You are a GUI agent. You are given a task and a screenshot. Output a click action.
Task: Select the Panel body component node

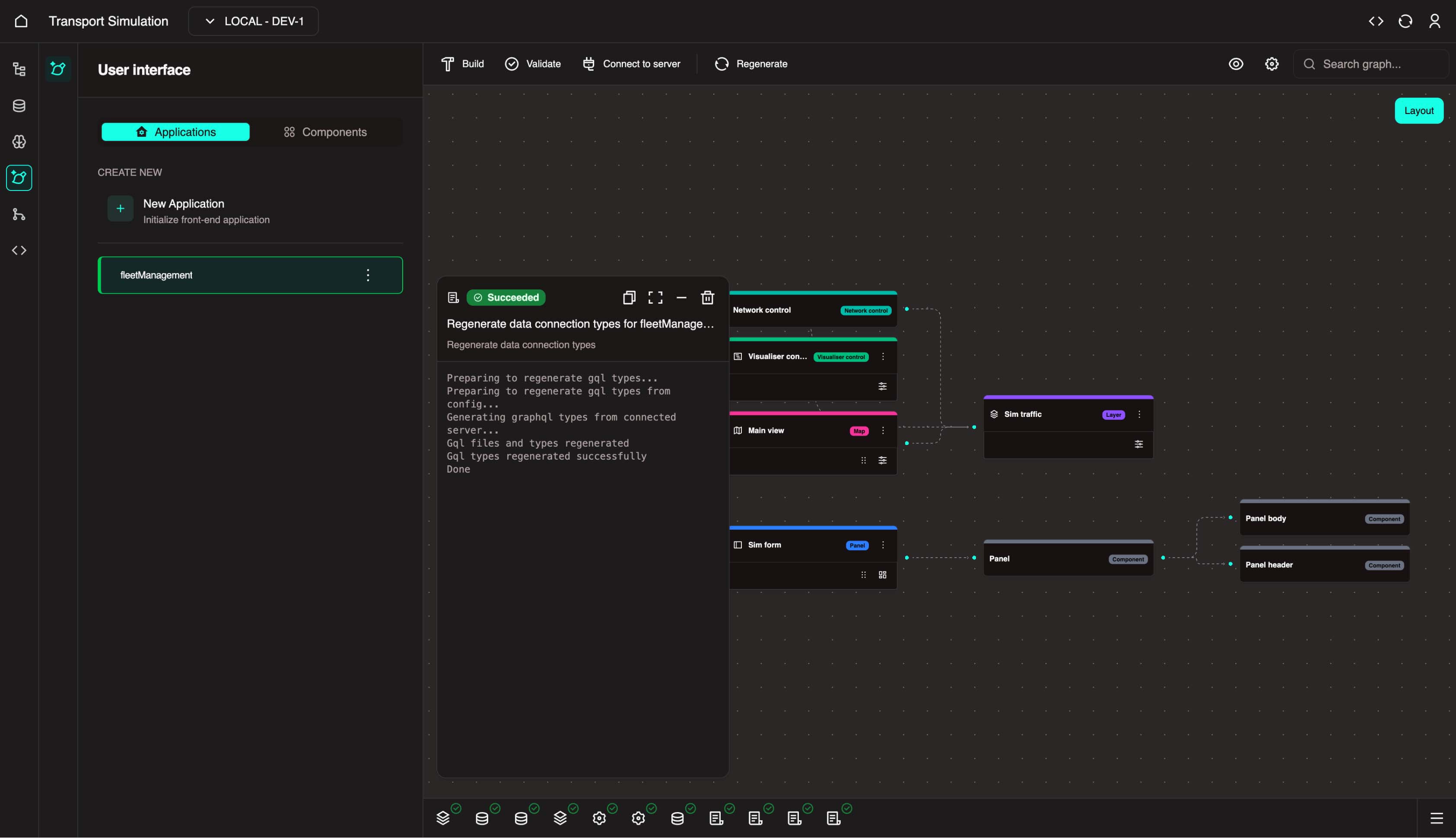1324,518
